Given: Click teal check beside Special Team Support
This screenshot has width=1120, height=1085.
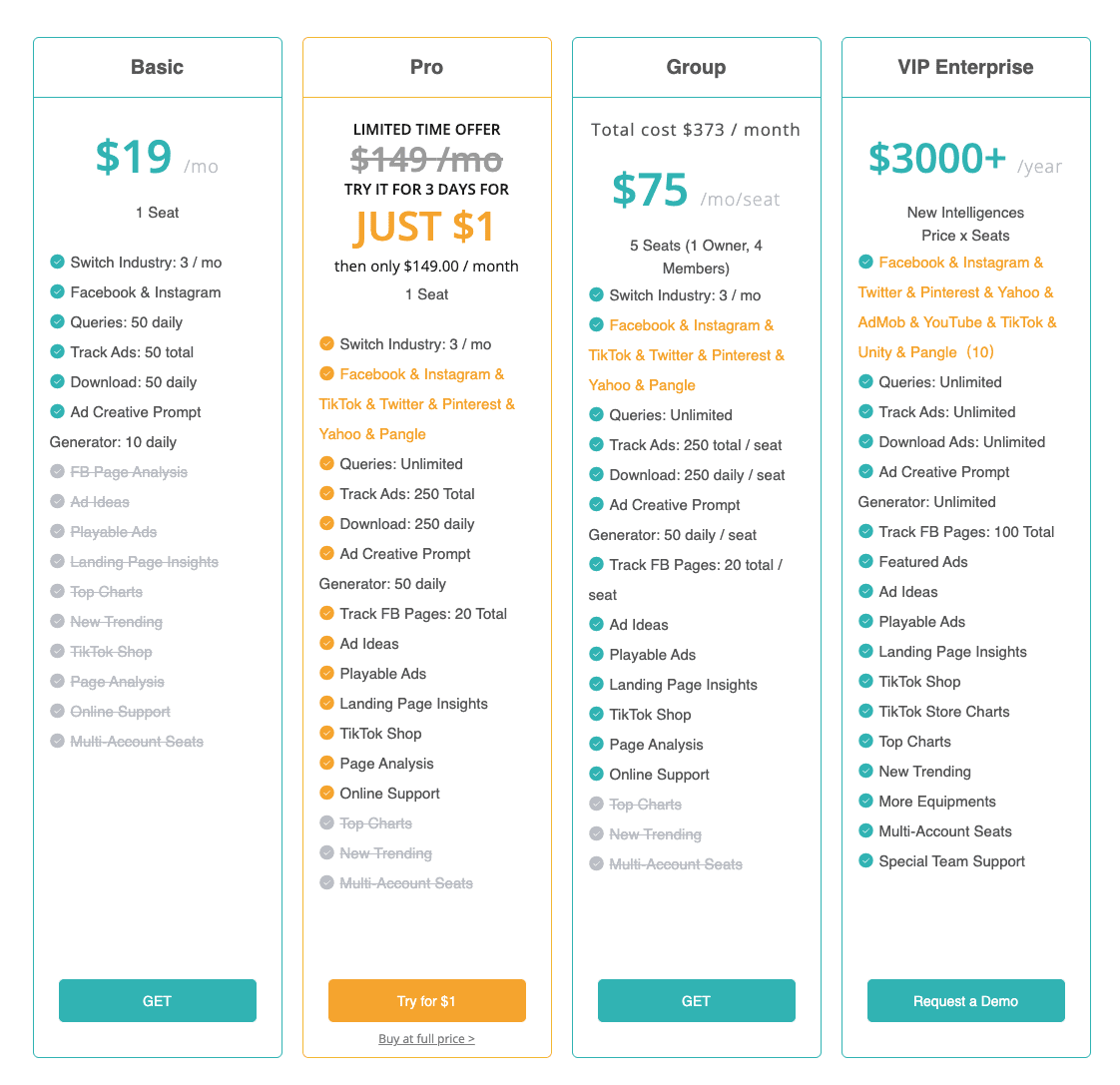Looking at the screenshot, I should (865, 860).
